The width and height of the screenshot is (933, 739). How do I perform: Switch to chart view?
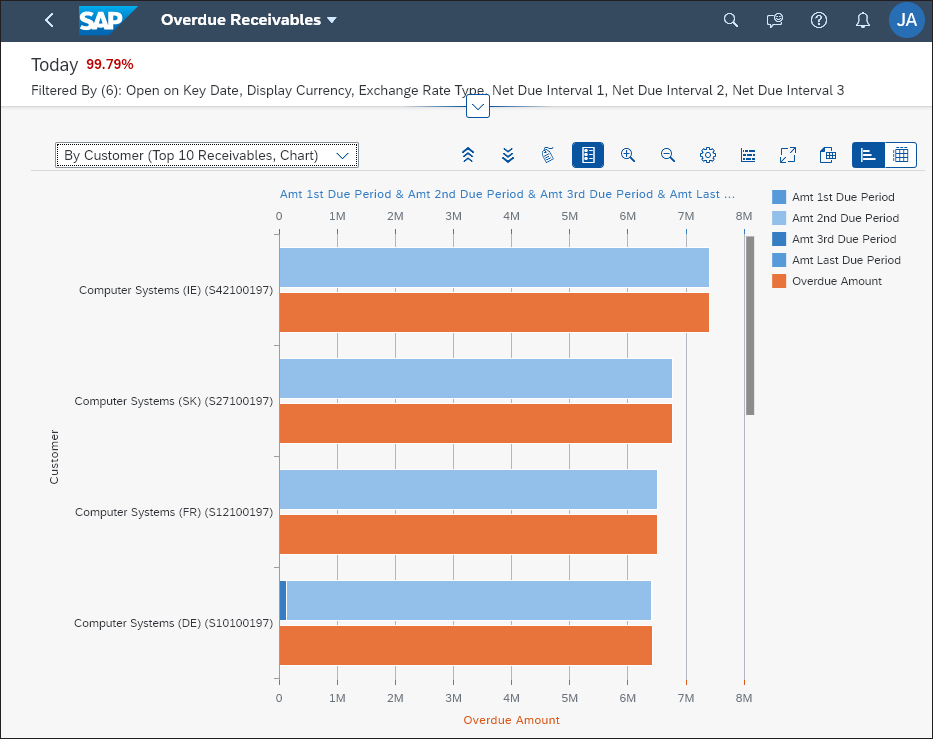tap(868, 155)
